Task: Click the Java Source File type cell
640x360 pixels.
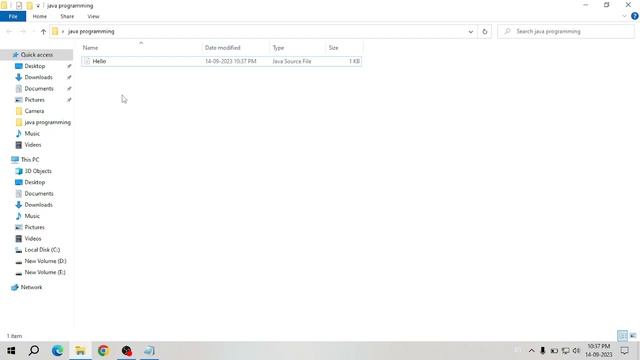Action: pyautogui.click(x=292, y=61)
